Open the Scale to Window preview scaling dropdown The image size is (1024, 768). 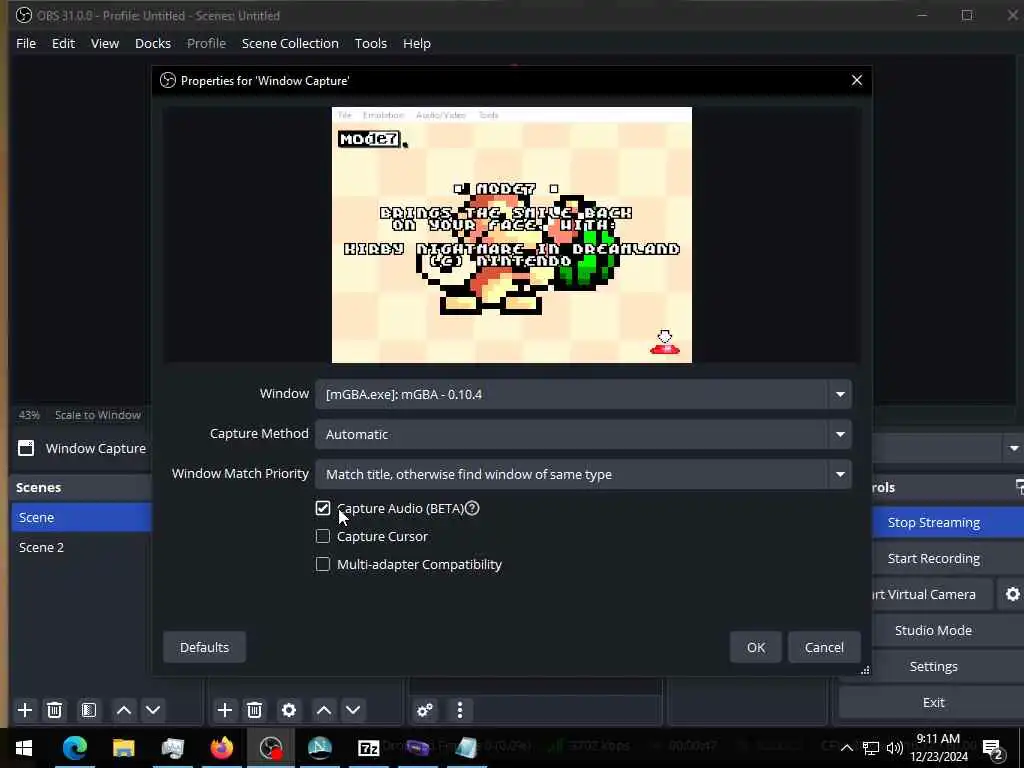pos(98,415)
